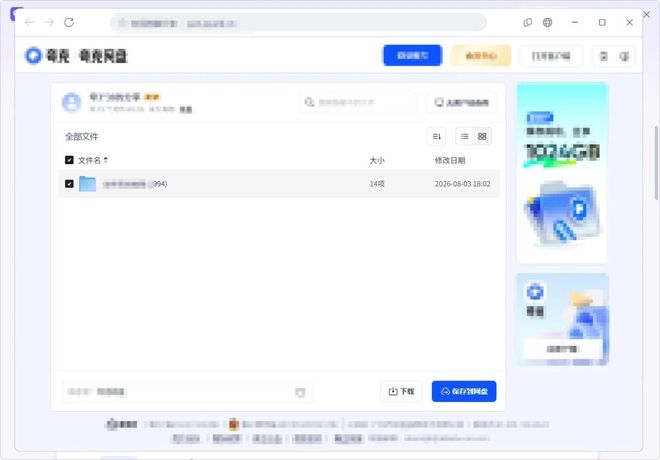Click the Quark icon in the lower-right ad card
This screenshot has height=460, width=660.
(535, 291)
